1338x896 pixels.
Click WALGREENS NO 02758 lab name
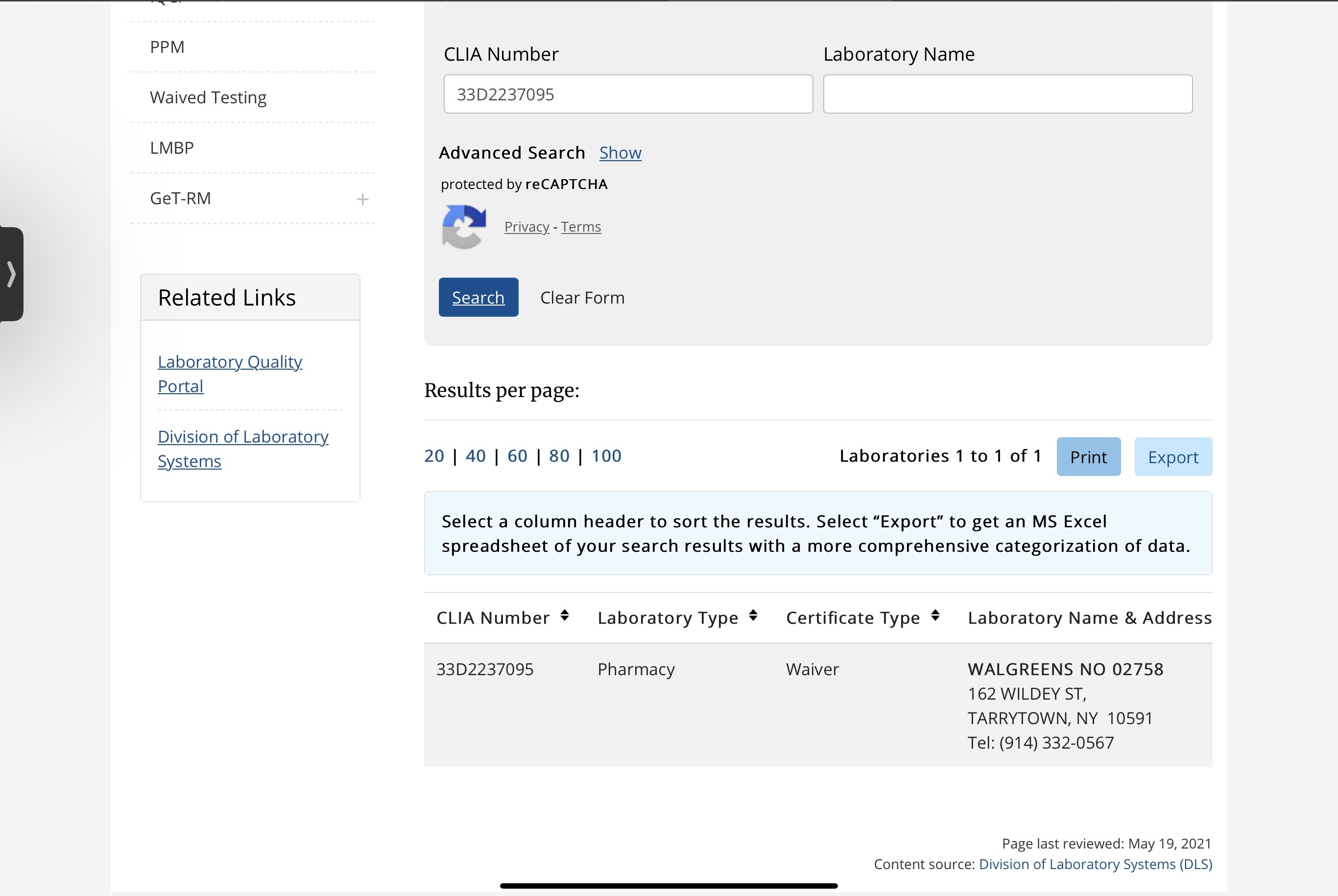(x=1065, y=669)
